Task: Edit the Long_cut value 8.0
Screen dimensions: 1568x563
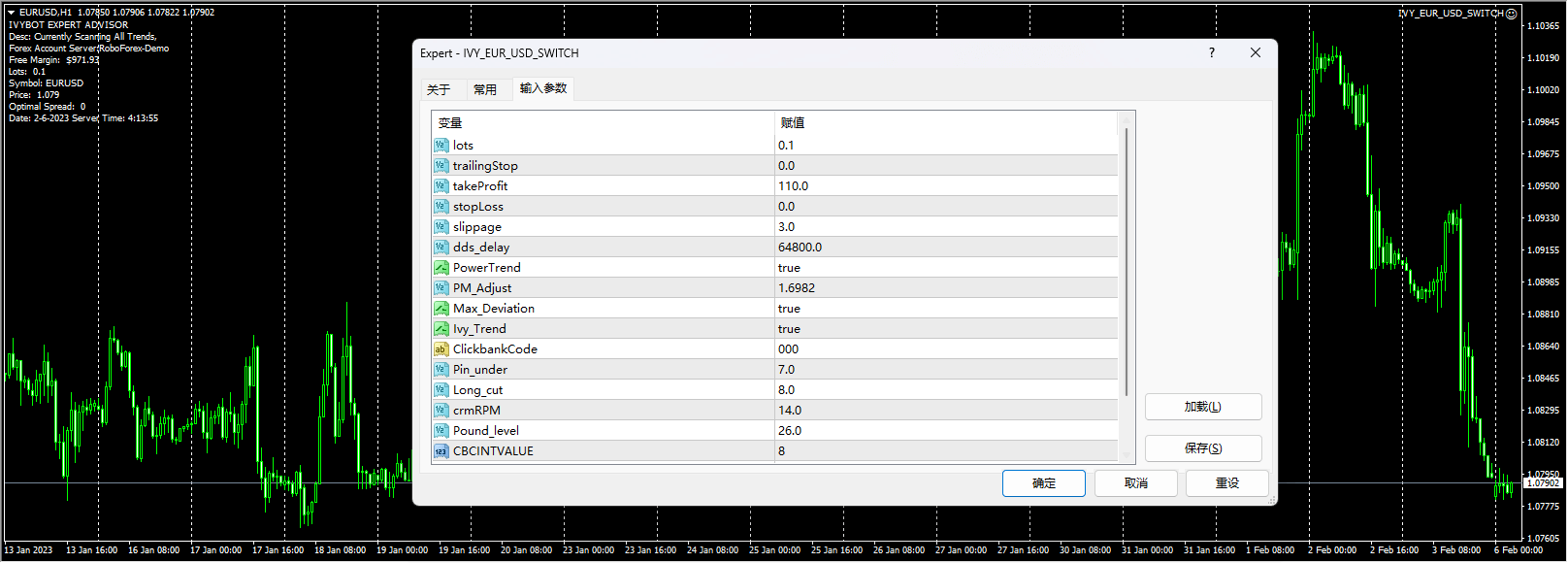Action: (x=946, y=389)
